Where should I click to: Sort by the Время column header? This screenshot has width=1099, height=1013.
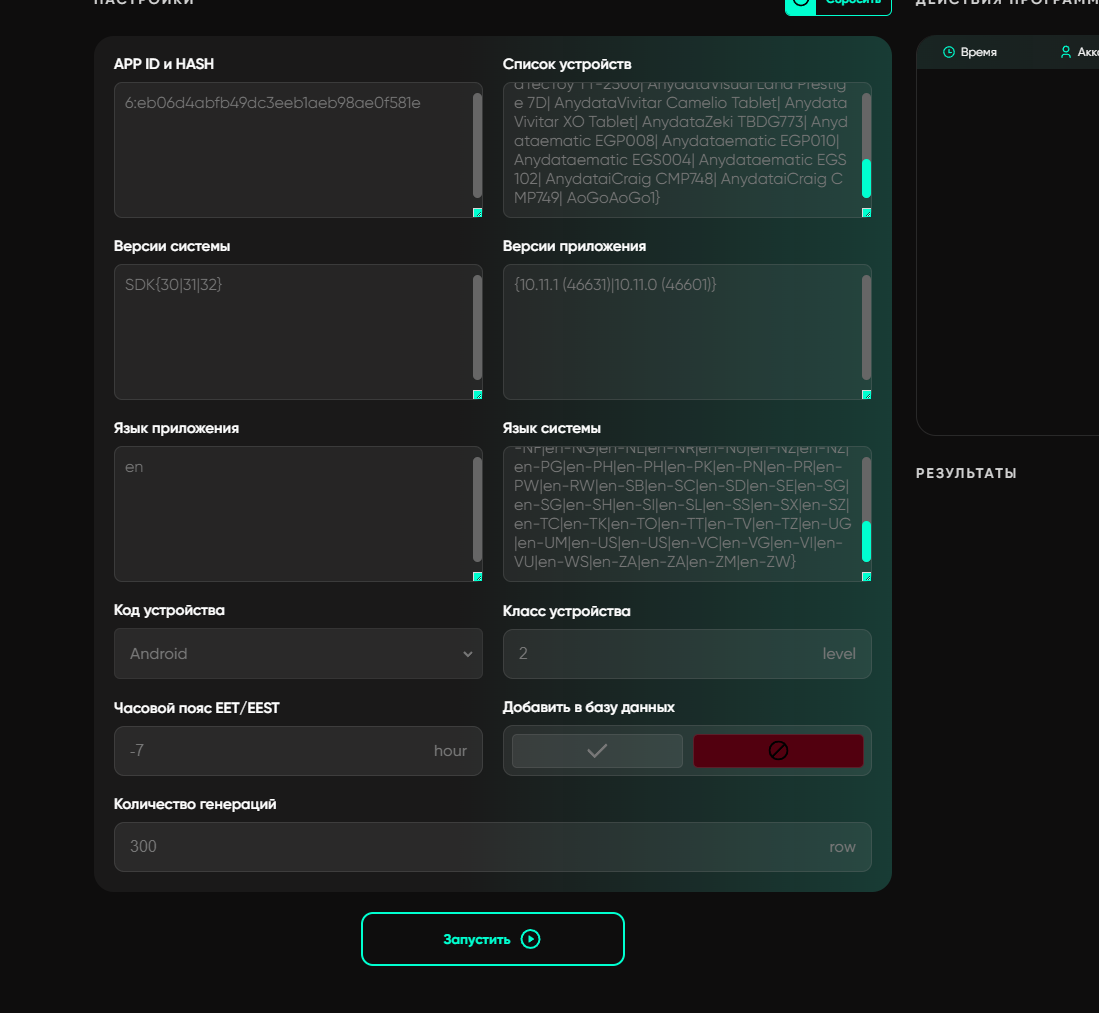point(978,52)
